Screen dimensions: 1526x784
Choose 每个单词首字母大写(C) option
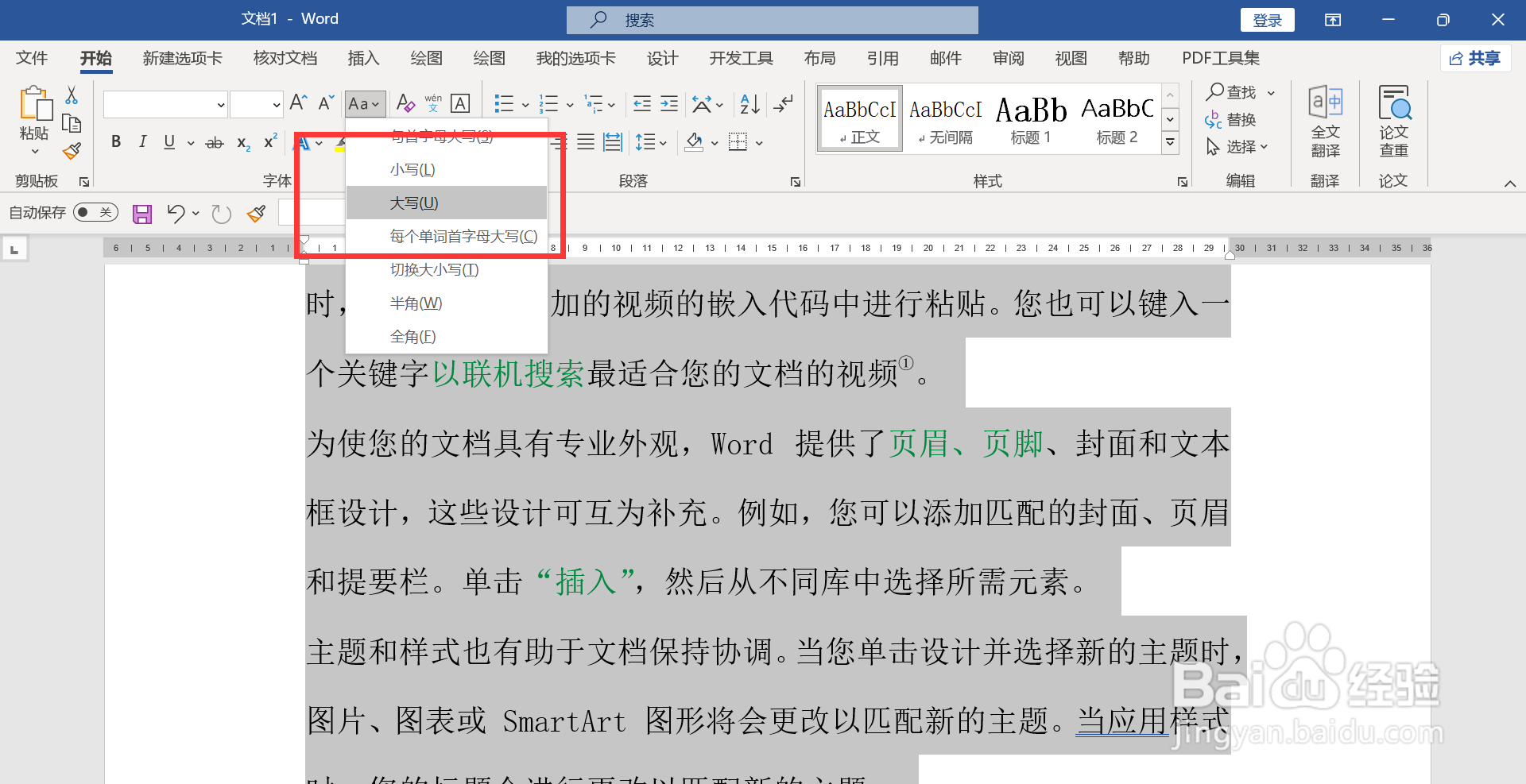447,236
